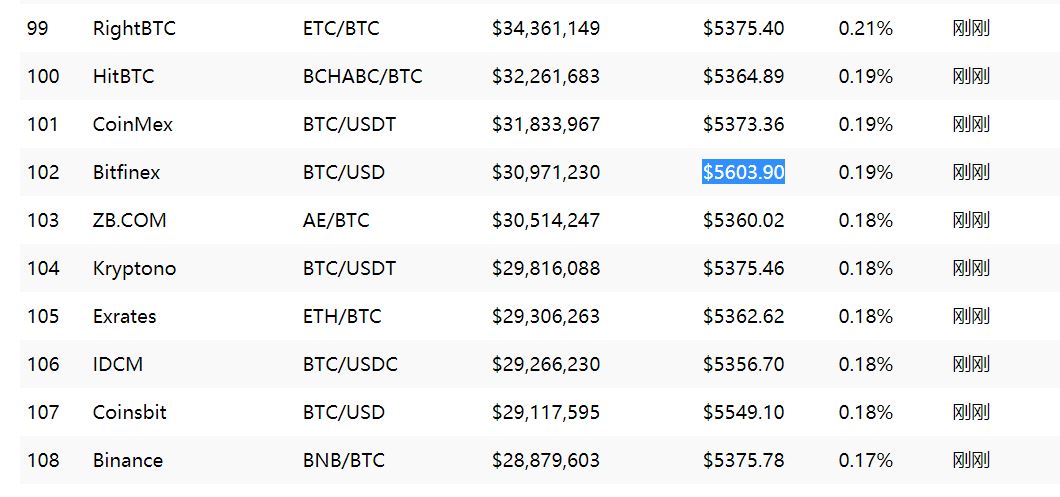Open the Exrates exchange link
Image resolution: width=1060 pixels, height=497 pixels.
[x=124, y=316]
